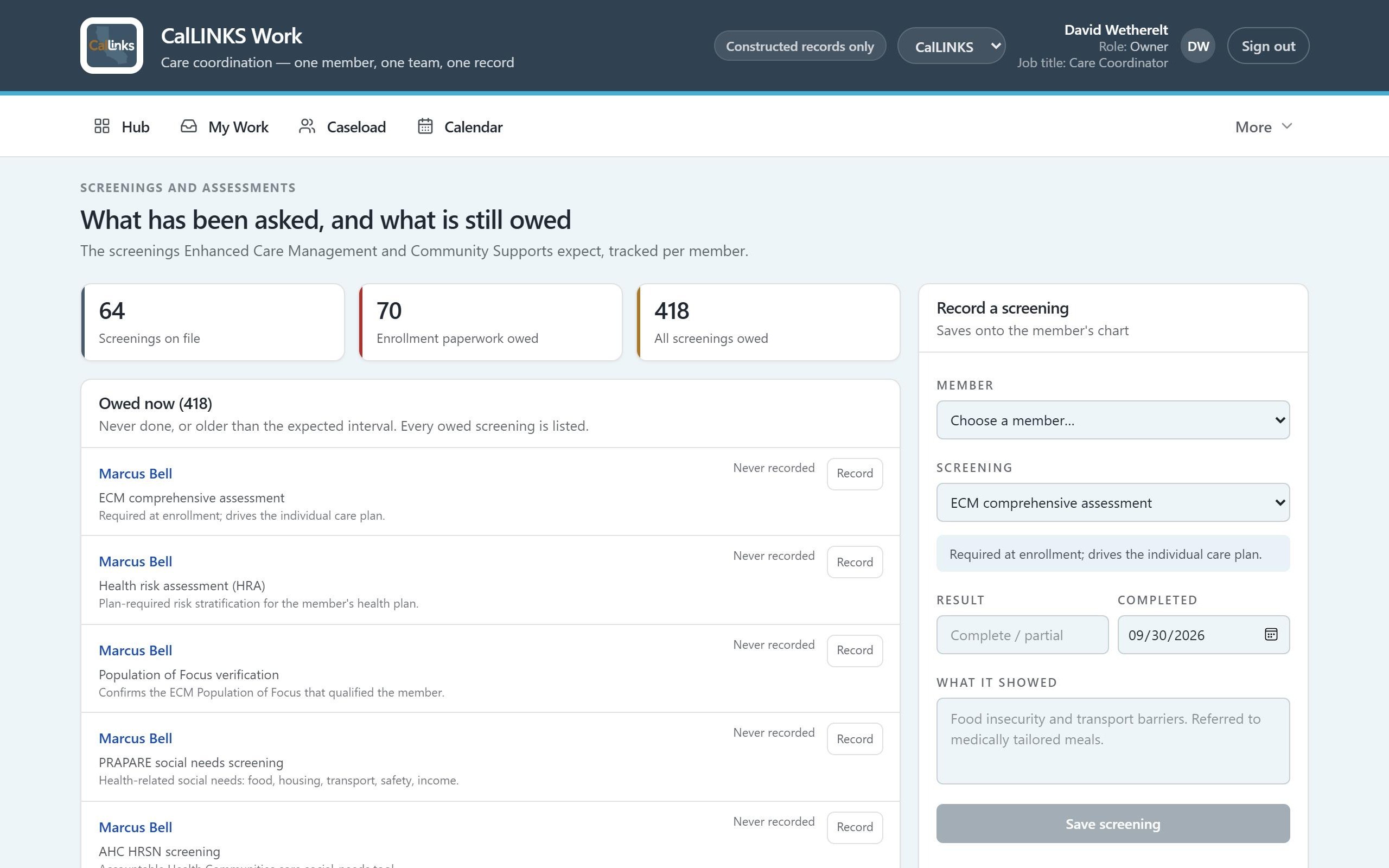Expand the More menu chevron
1389x868 pixels.
pyautogui.click(x=1286, y=126)
